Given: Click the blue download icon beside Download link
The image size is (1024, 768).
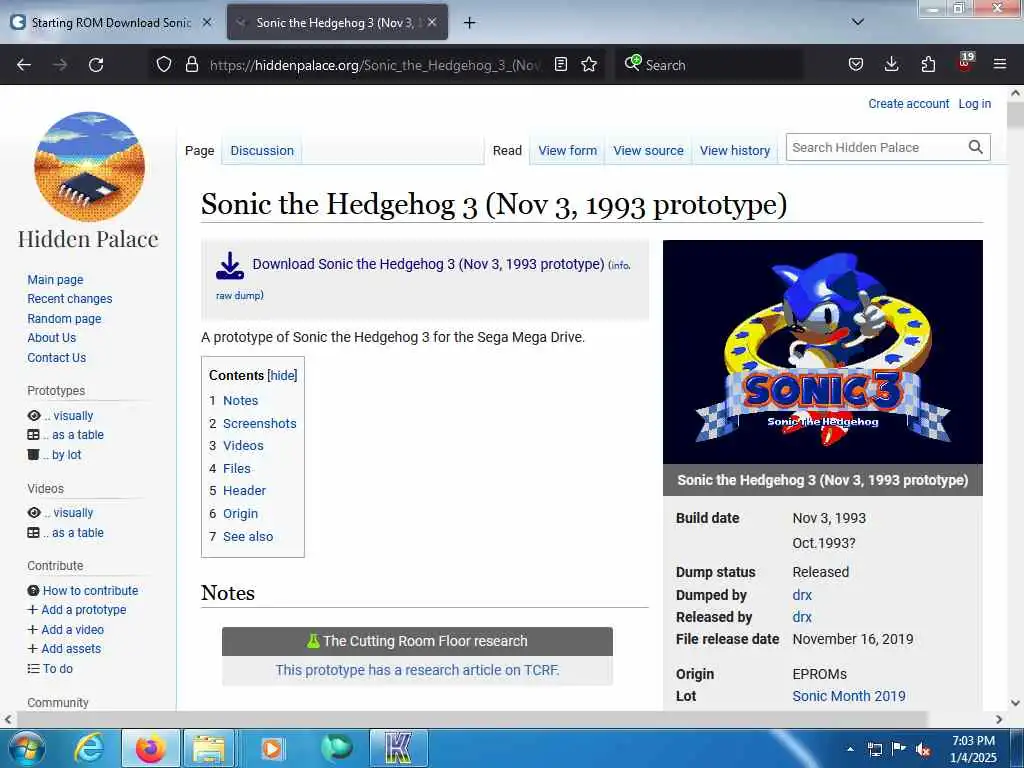Looking at the screenshot, I should point(230,266).
